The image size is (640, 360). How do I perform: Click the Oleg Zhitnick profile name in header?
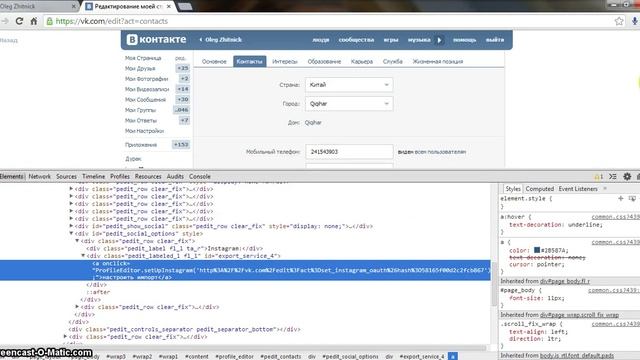pyautogui.click(x=223, y=40)
